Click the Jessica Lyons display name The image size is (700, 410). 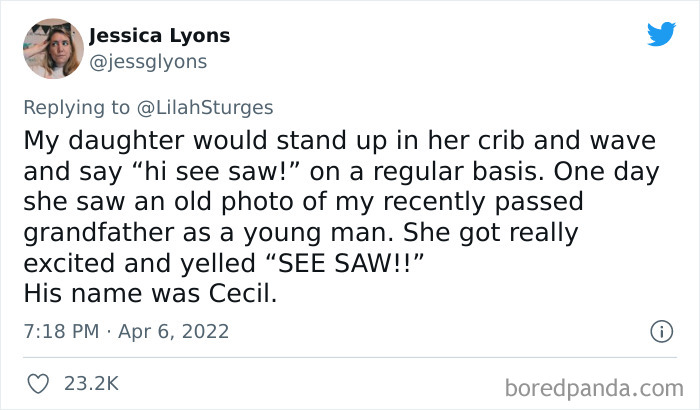coord(159,36)
